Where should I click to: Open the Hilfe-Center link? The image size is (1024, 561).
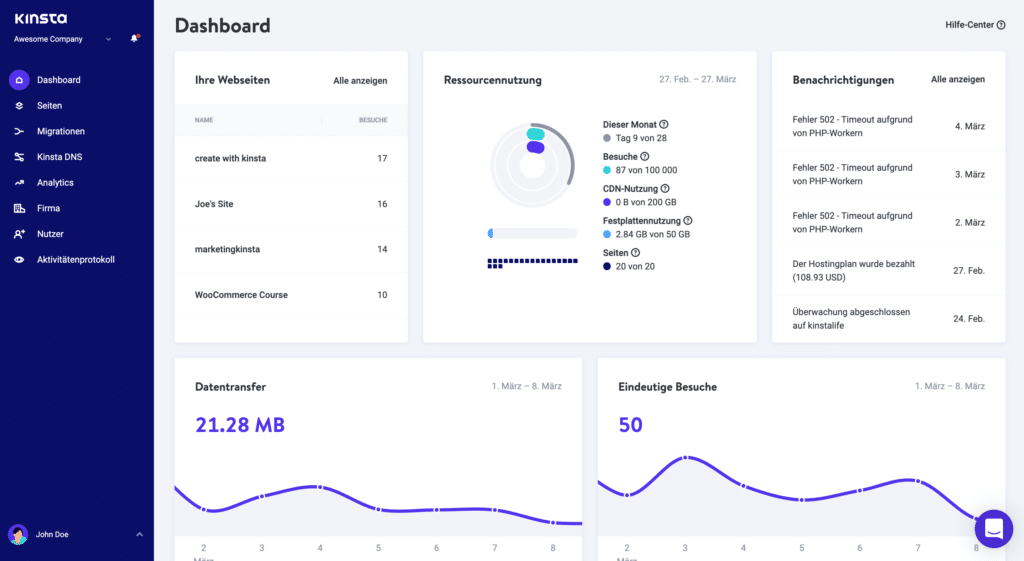pos(975,25)
